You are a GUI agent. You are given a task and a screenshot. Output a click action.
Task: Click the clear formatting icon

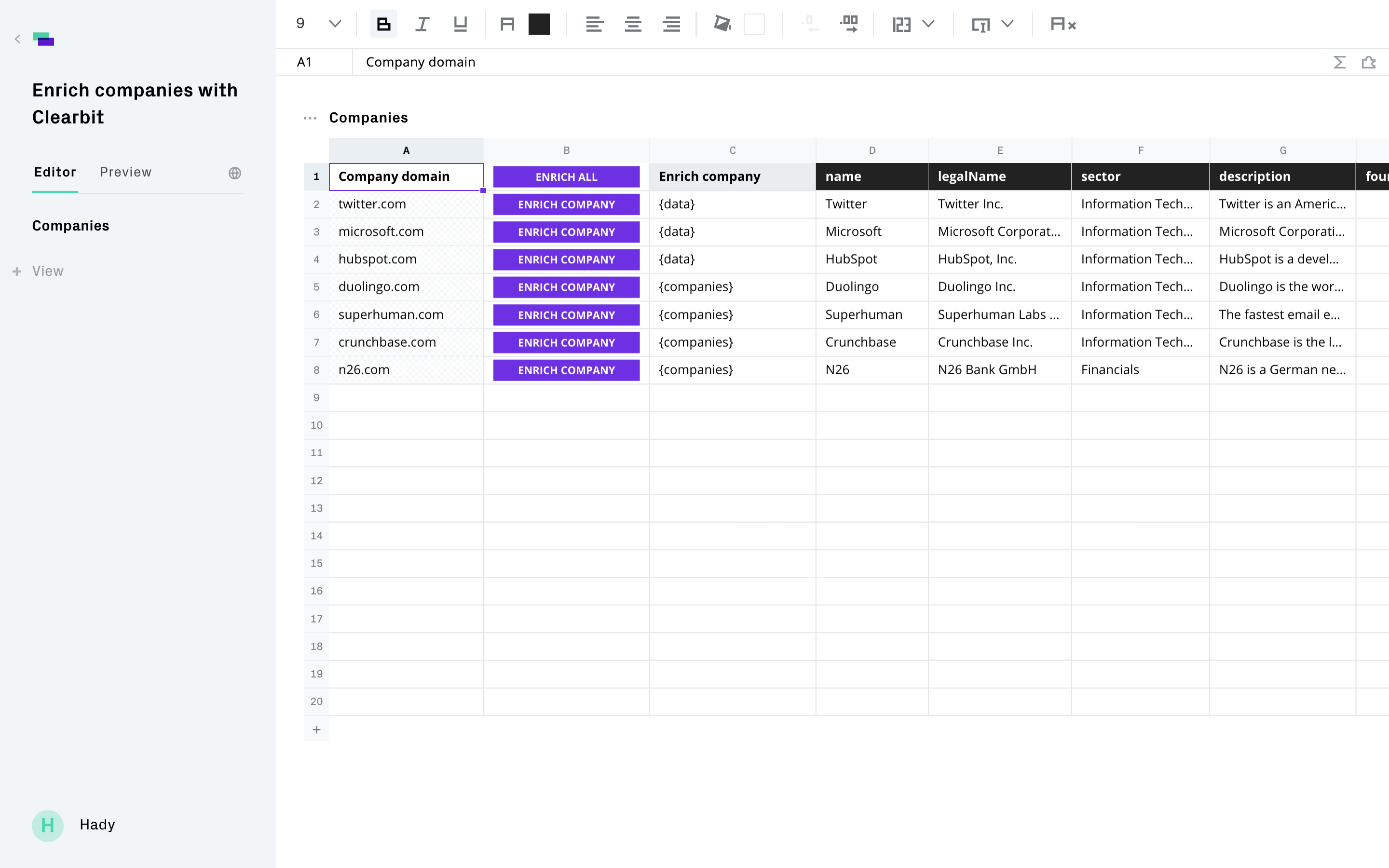click(1062, 24)
